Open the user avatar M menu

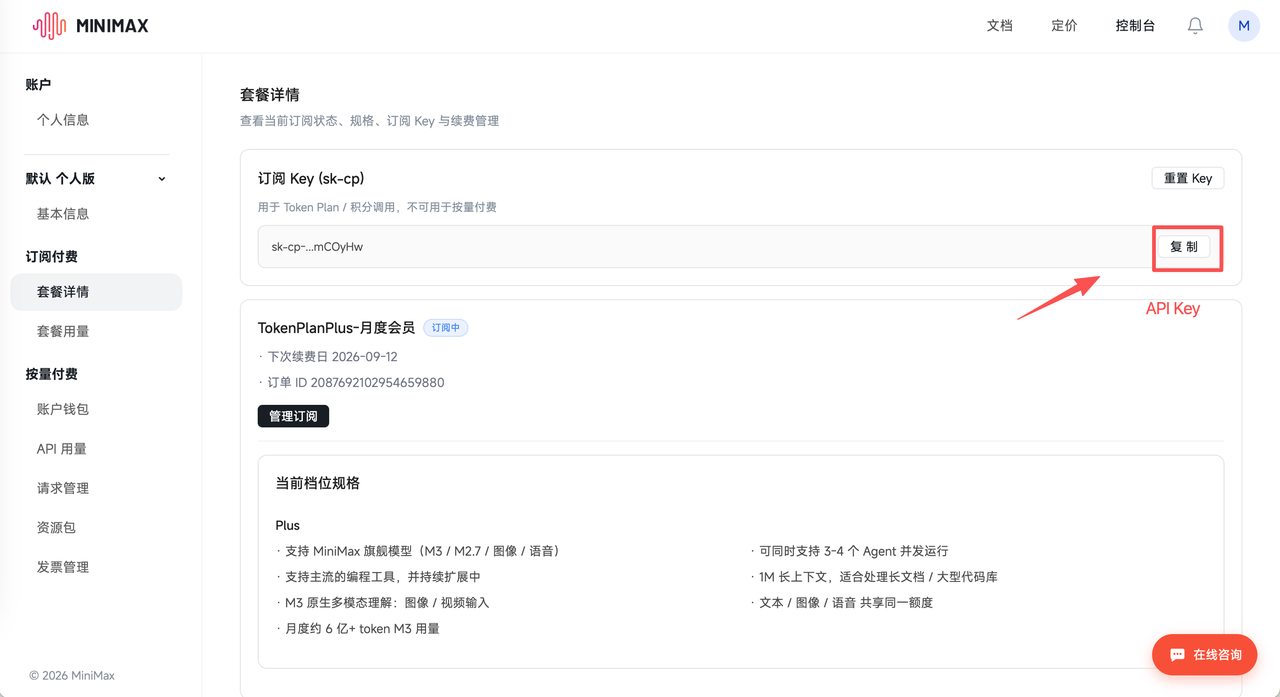click(1244, 26)
